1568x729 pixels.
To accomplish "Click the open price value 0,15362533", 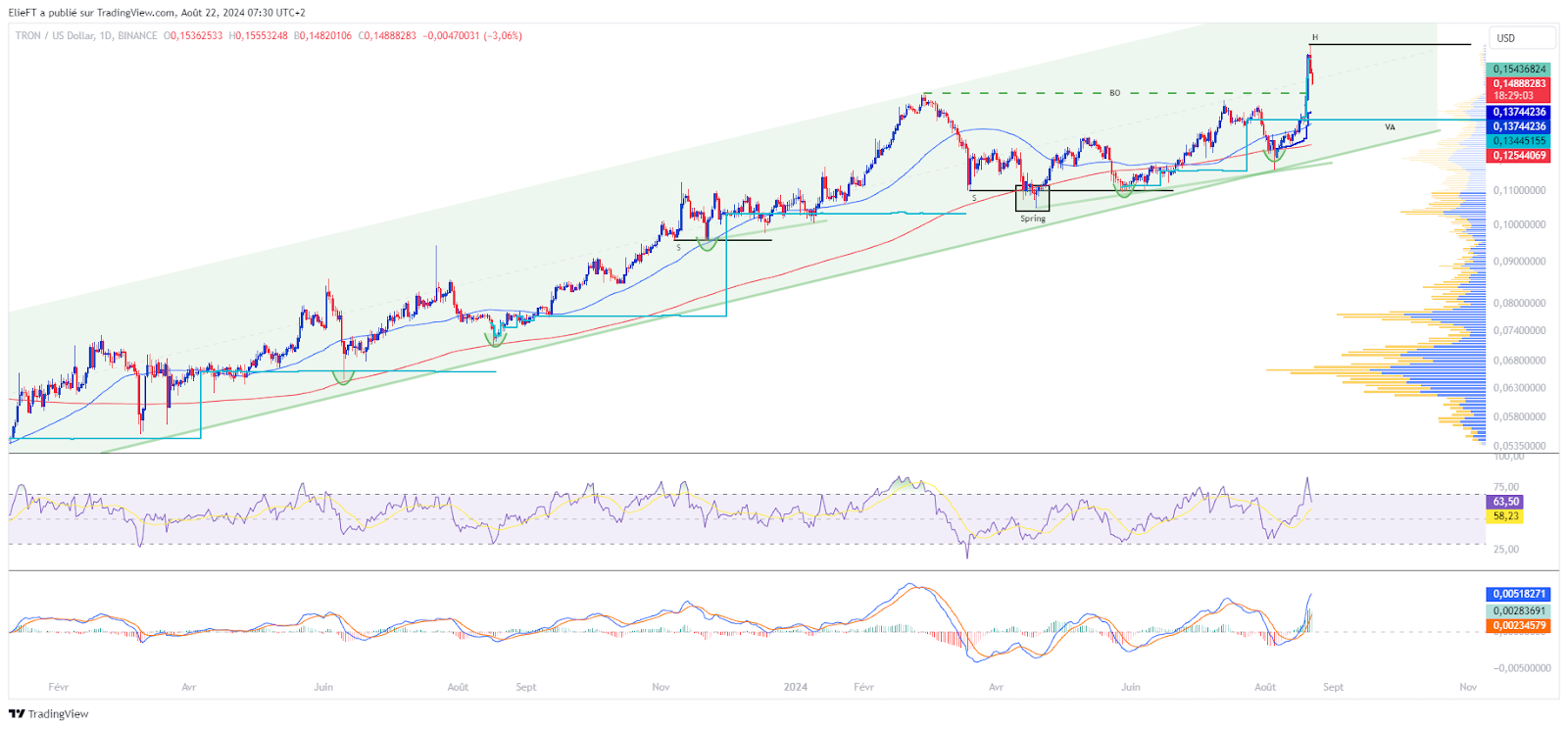I will pyautogui.click(x=197, y=36).
